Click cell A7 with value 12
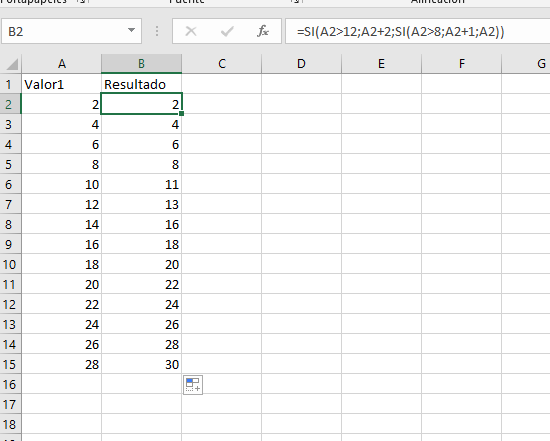 point(62,204)
